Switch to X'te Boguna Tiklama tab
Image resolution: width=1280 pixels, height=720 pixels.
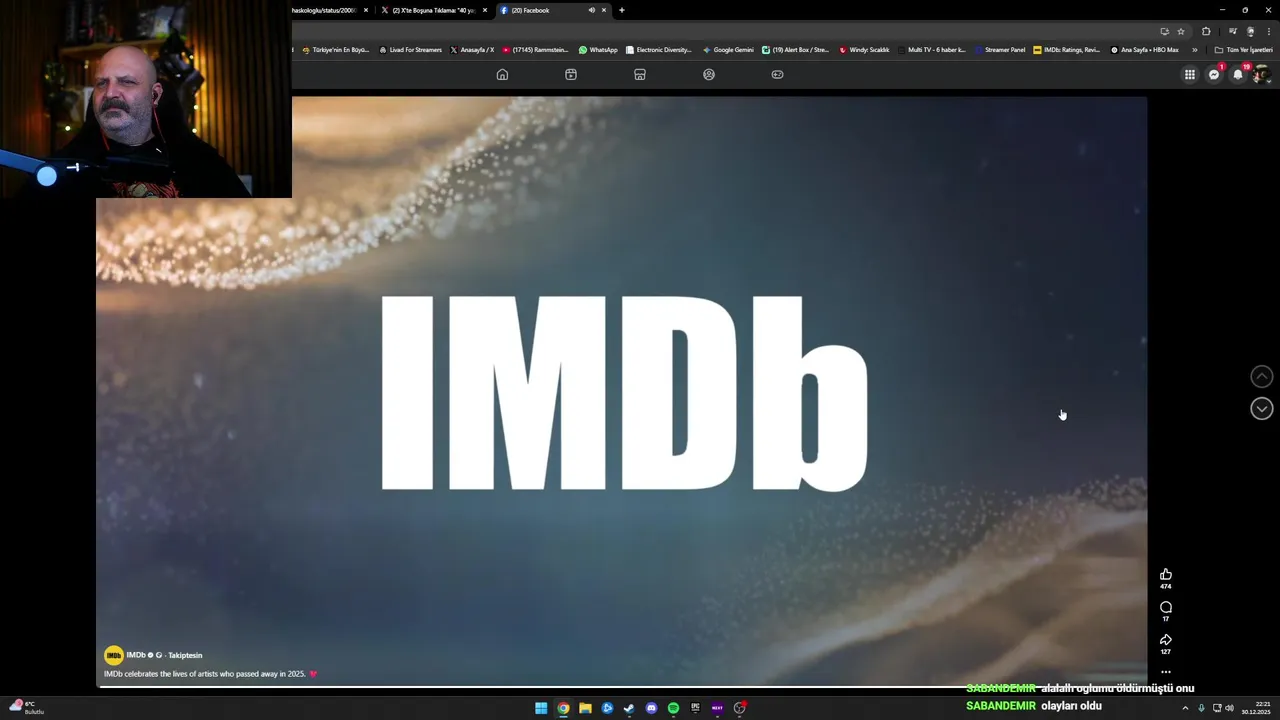[433, 10]
